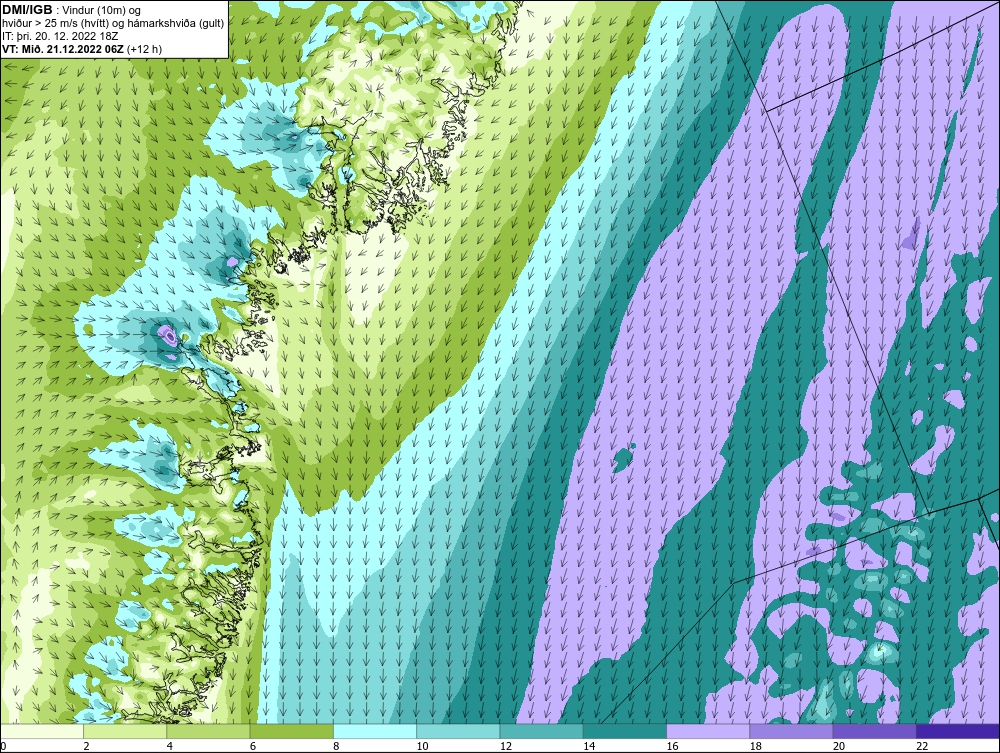Click the turquoise 10–12 m/s scale swatch
The image size is (1000, 753).
coord(458,731)
